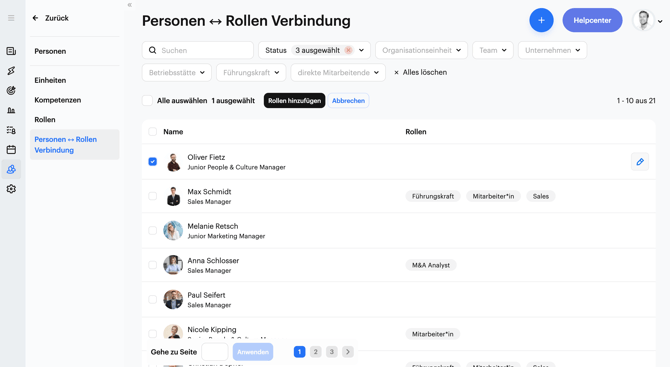Go to page 3
670x367 pixels.
(332, 352)
